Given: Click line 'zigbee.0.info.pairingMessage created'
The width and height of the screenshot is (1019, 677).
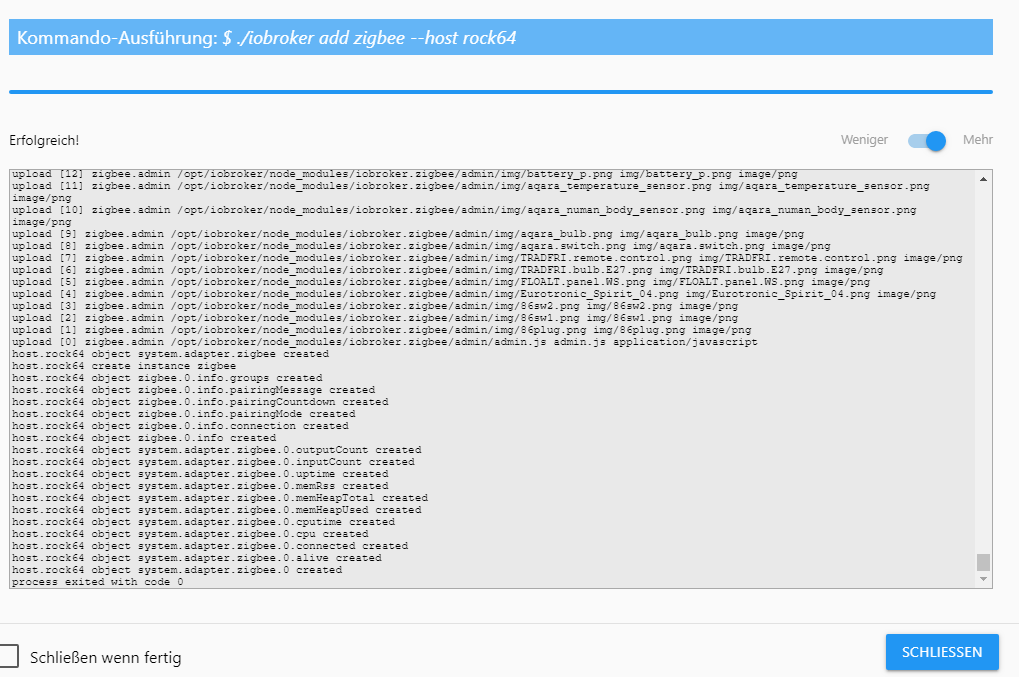Looking at the screenshot, I should tap(193, 390).
